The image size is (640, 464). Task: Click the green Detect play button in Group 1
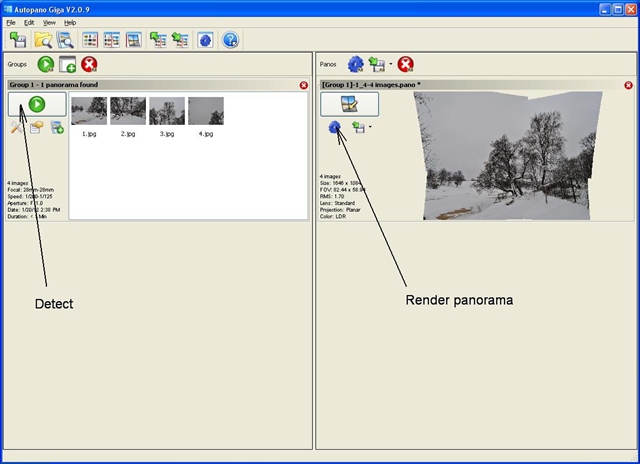[37, 103]
